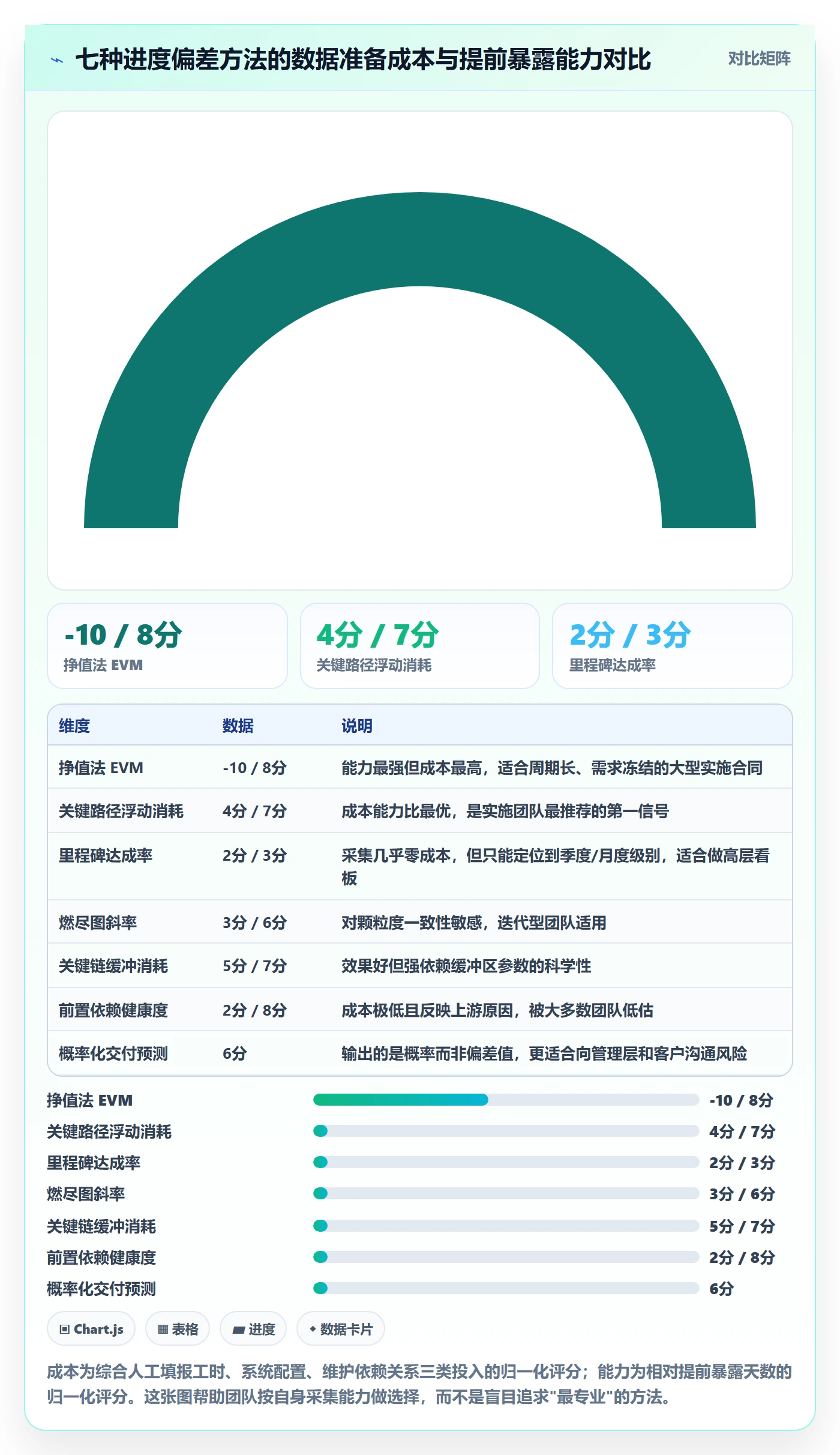The height and width of the screenshot is (1455, 840).
Task: Click the 关键链缓冲消耗 progress bar
Action: click(x=506, y=1226)
